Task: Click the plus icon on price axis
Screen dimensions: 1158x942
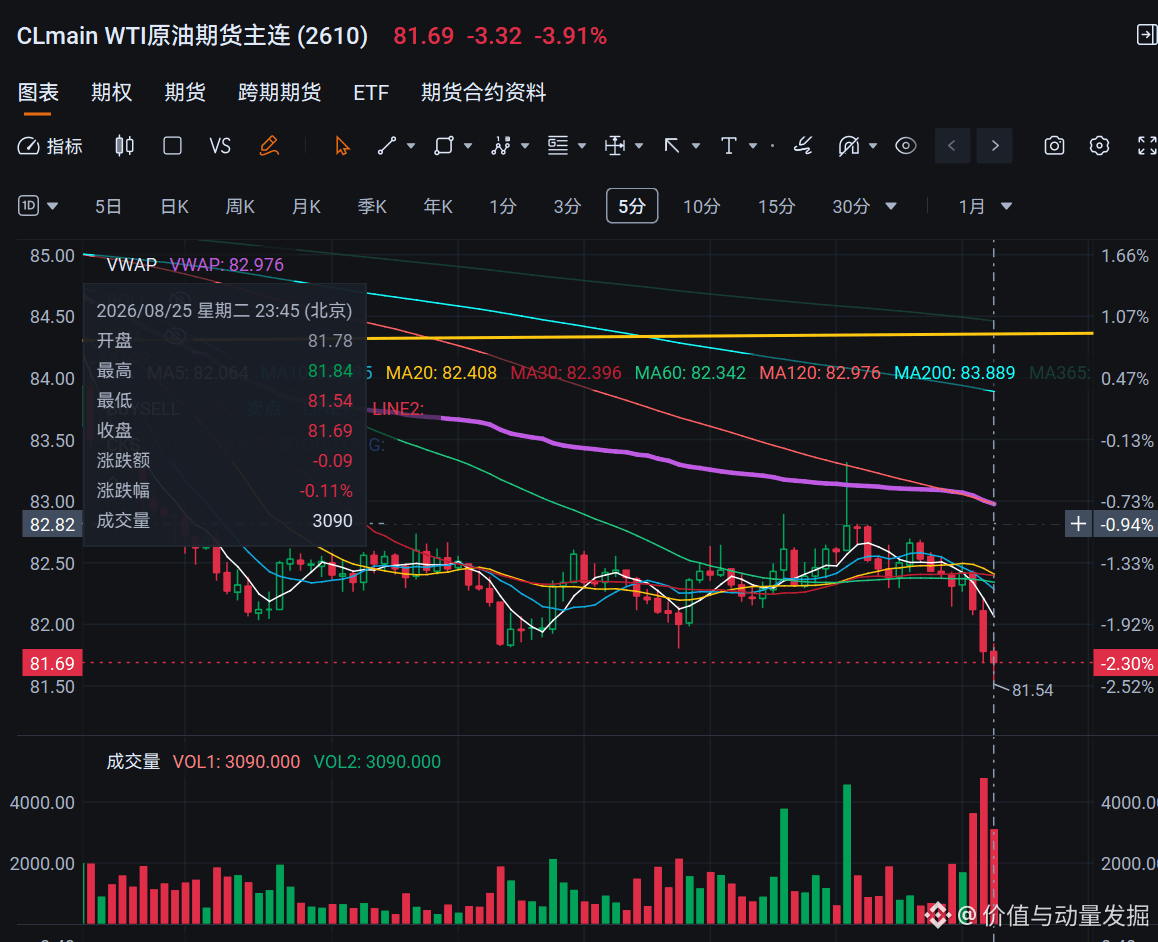Action: click(1078, 524)
